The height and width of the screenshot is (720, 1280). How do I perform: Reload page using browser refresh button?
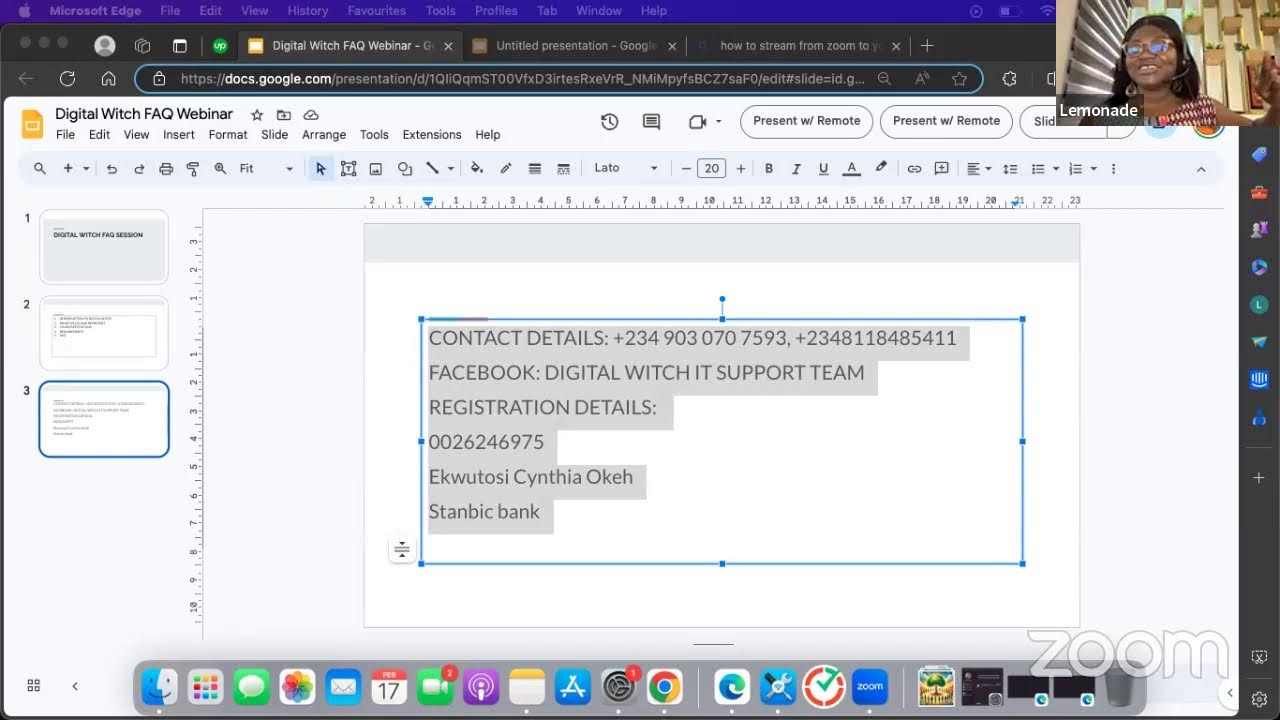click(67, 79)
